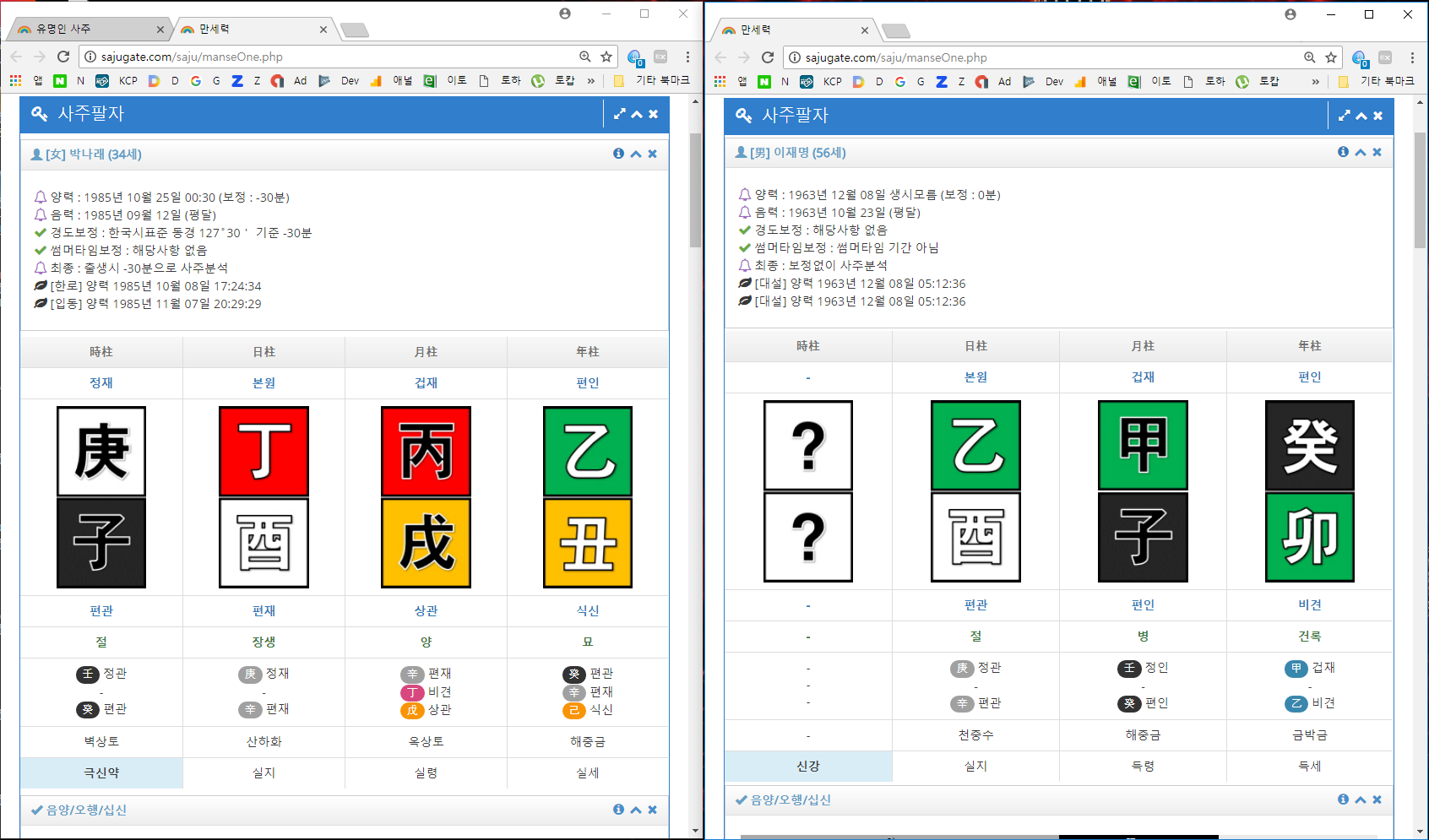Image resolution: width=1429 pixels, height=840 pixels.
Task: Click the 신강 cell in right chart
Action: [x=807, y=766]
